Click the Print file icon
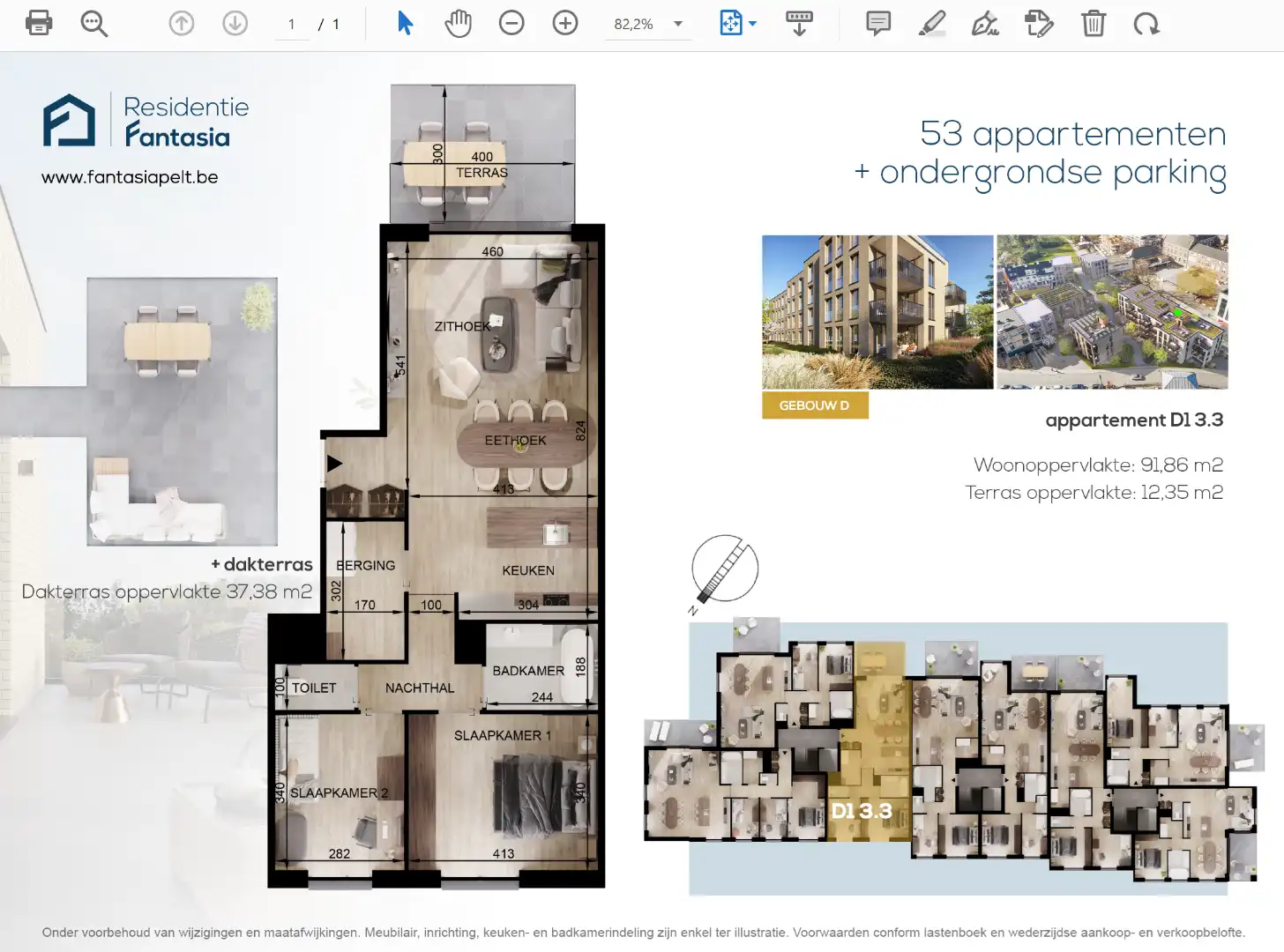This screenshot has width=1284, height=952. pyautogui.click(x=39, y=23)
